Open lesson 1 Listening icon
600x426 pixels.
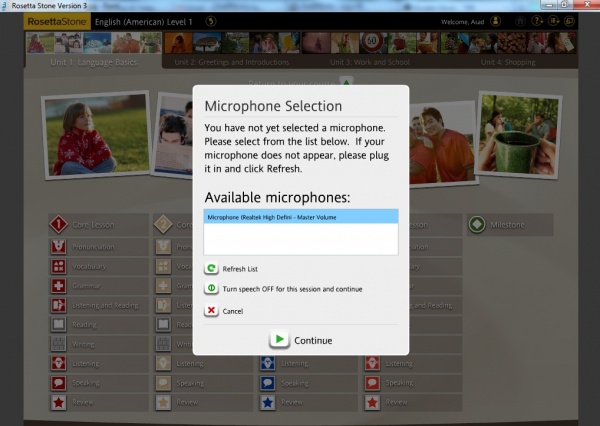(59, 363)
